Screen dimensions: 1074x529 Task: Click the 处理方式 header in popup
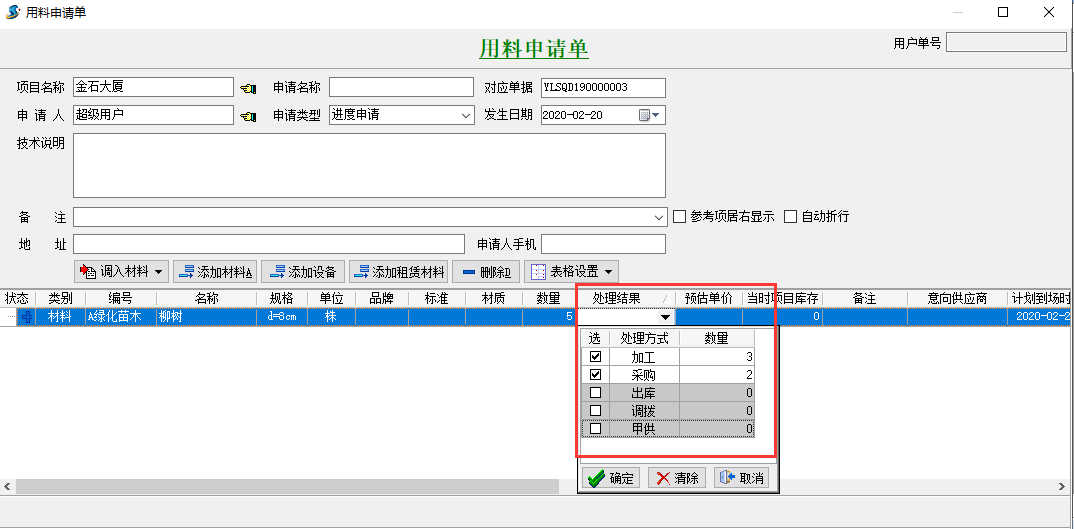coord(644,338)
